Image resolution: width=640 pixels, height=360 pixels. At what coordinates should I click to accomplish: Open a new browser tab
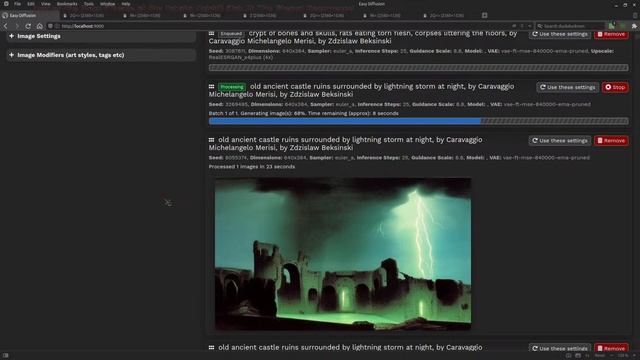click(484, 16)
